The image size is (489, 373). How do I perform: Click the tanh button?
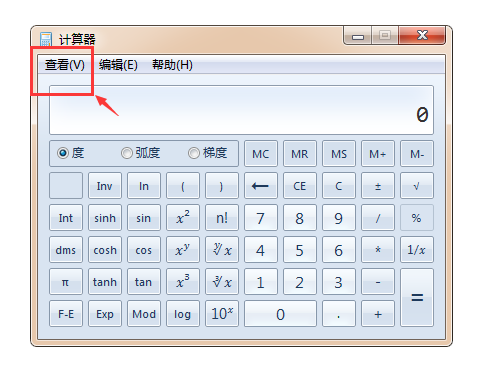click(105, 282)
